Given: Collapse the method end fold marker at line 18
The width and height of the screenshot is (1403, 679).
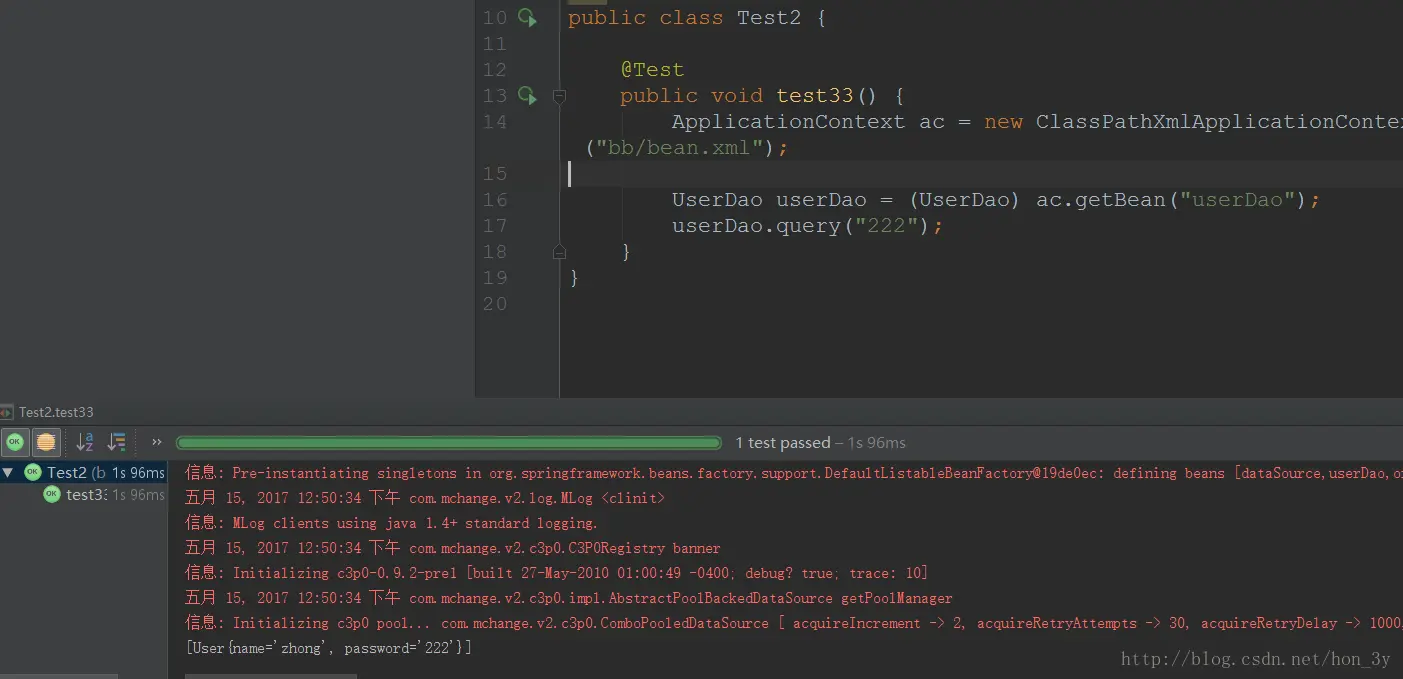Looking at the screenshot, I should tap(560, 252).
